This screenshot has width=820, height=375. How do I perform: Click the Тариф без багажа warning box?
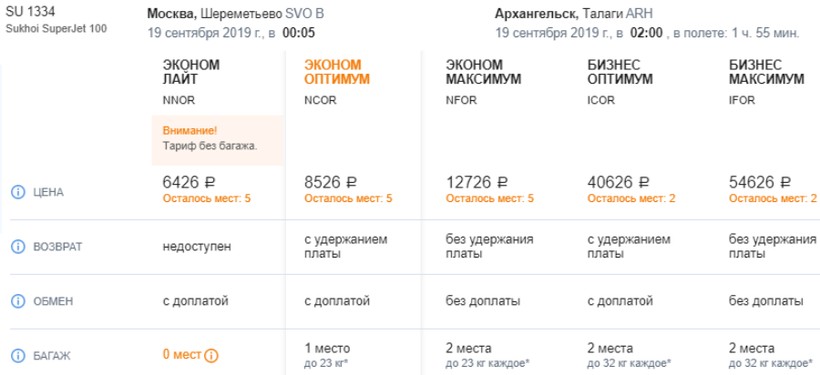click(218, 140)
